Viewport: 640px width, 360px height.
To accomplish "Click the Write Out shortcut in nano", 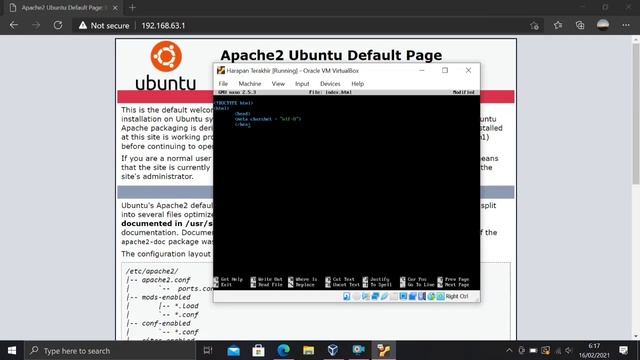I will coord(266,279).
